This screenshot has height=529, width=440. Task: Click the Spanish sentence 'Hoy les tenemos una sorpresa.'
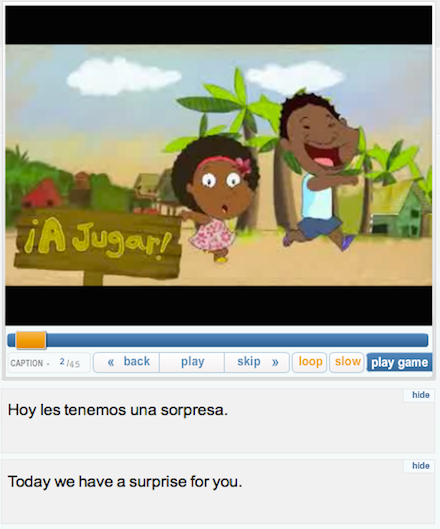pos(118,410)
